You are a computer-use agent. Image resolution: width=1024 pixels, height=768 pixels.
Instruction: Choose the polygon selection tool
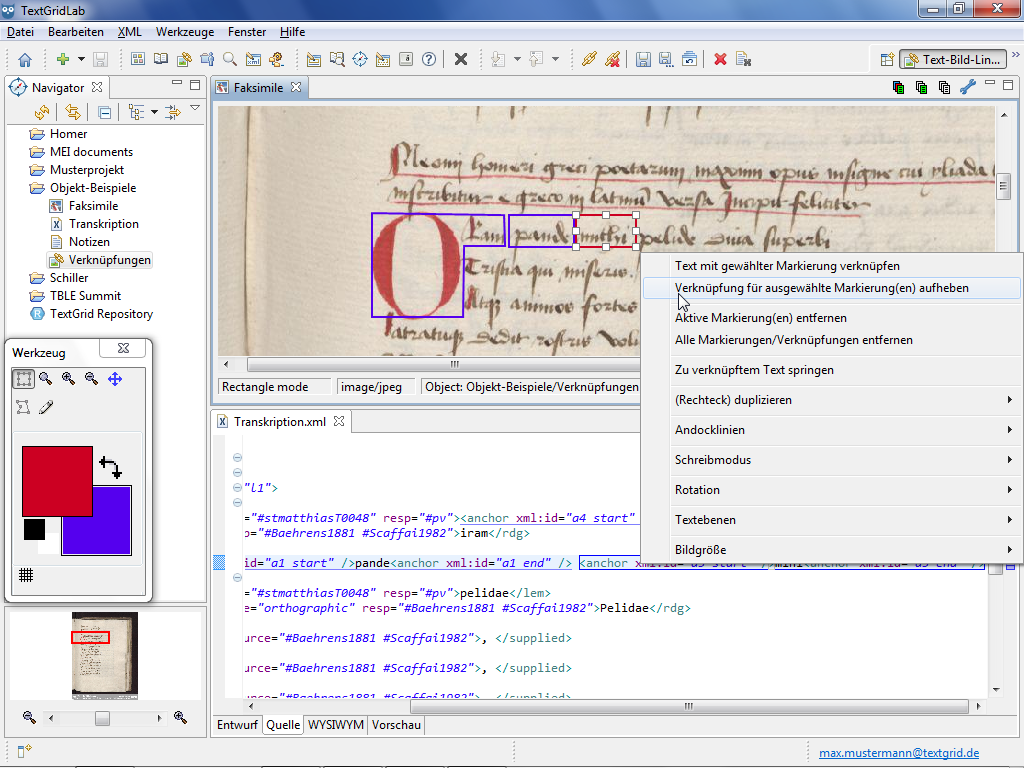point(23,407)
